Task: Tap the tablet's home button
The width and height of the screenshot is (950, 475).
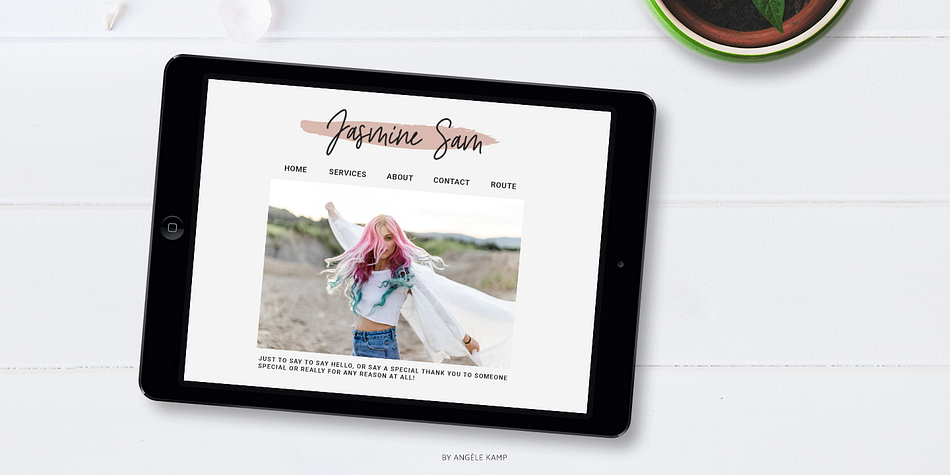Action: click(x=172, y=228)
